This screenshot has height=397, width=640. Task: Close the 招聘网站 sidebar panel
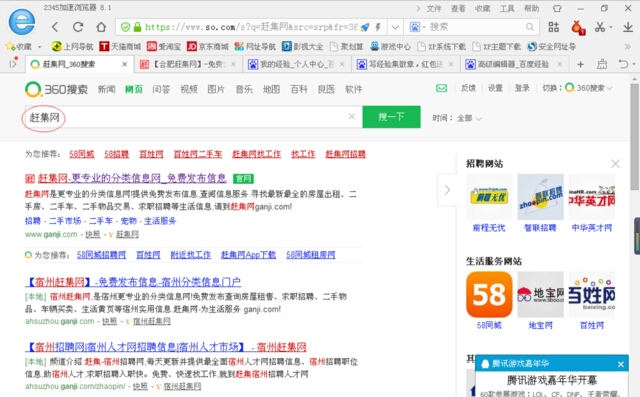point(615,164)
